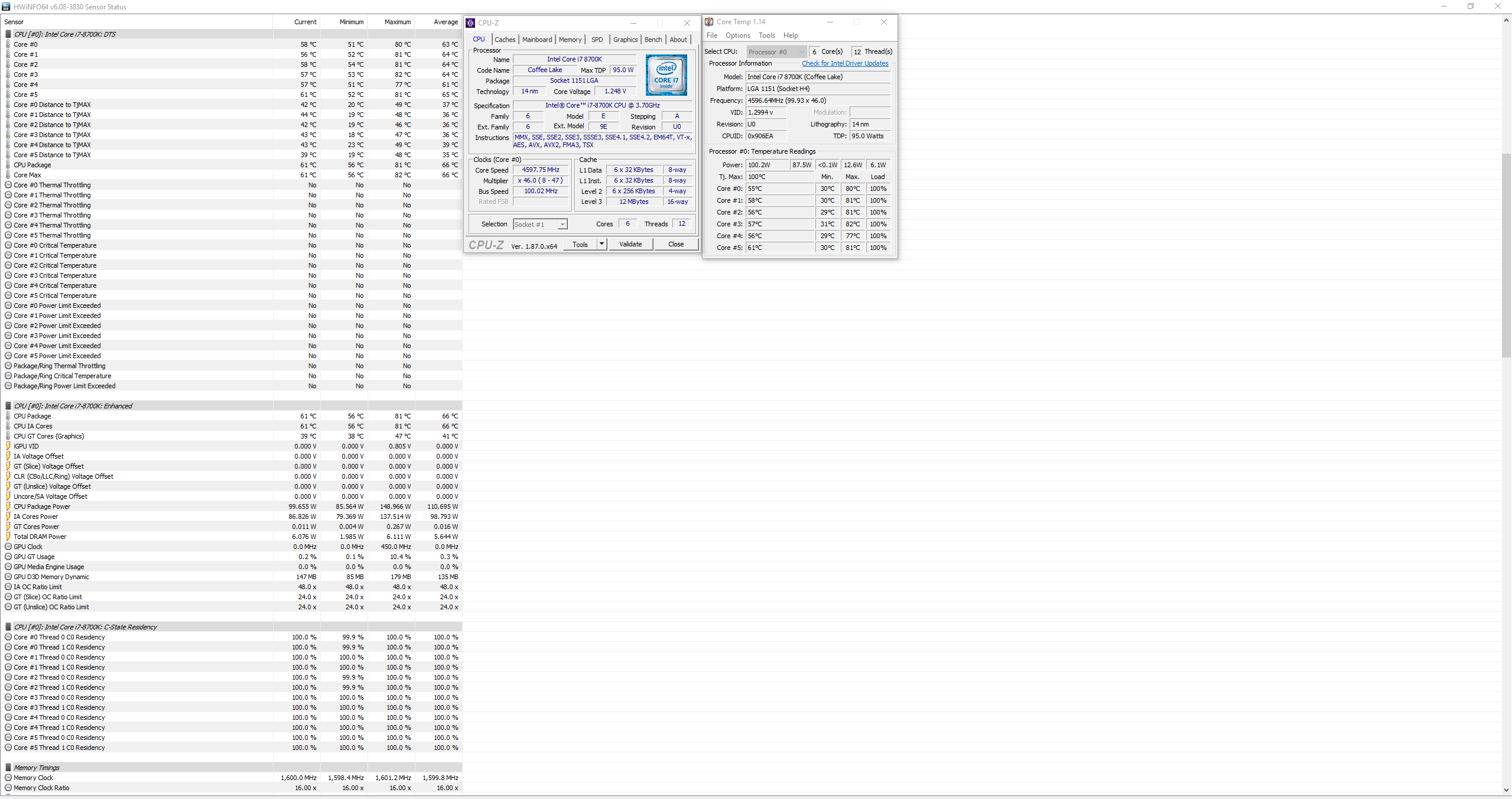Click the thermometer icon next to Core #0
This screenshot has width=1512, height=799.
coord(8,44)
